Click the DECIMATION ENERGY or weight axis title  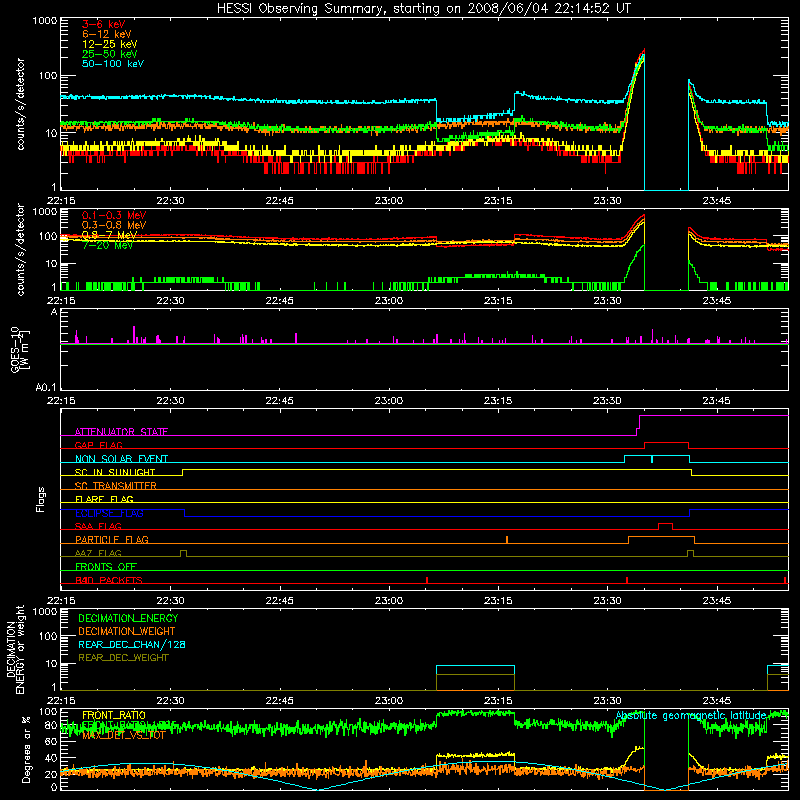[15, 650]
